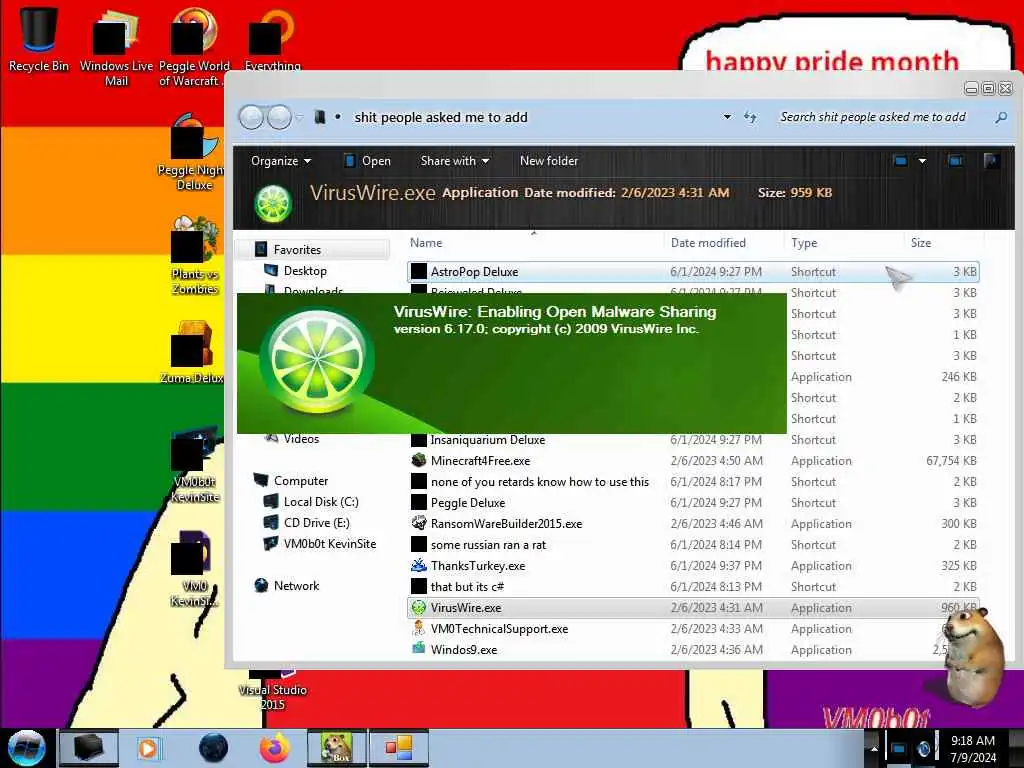Select the Everything desktop shortcut

point(272,39)
